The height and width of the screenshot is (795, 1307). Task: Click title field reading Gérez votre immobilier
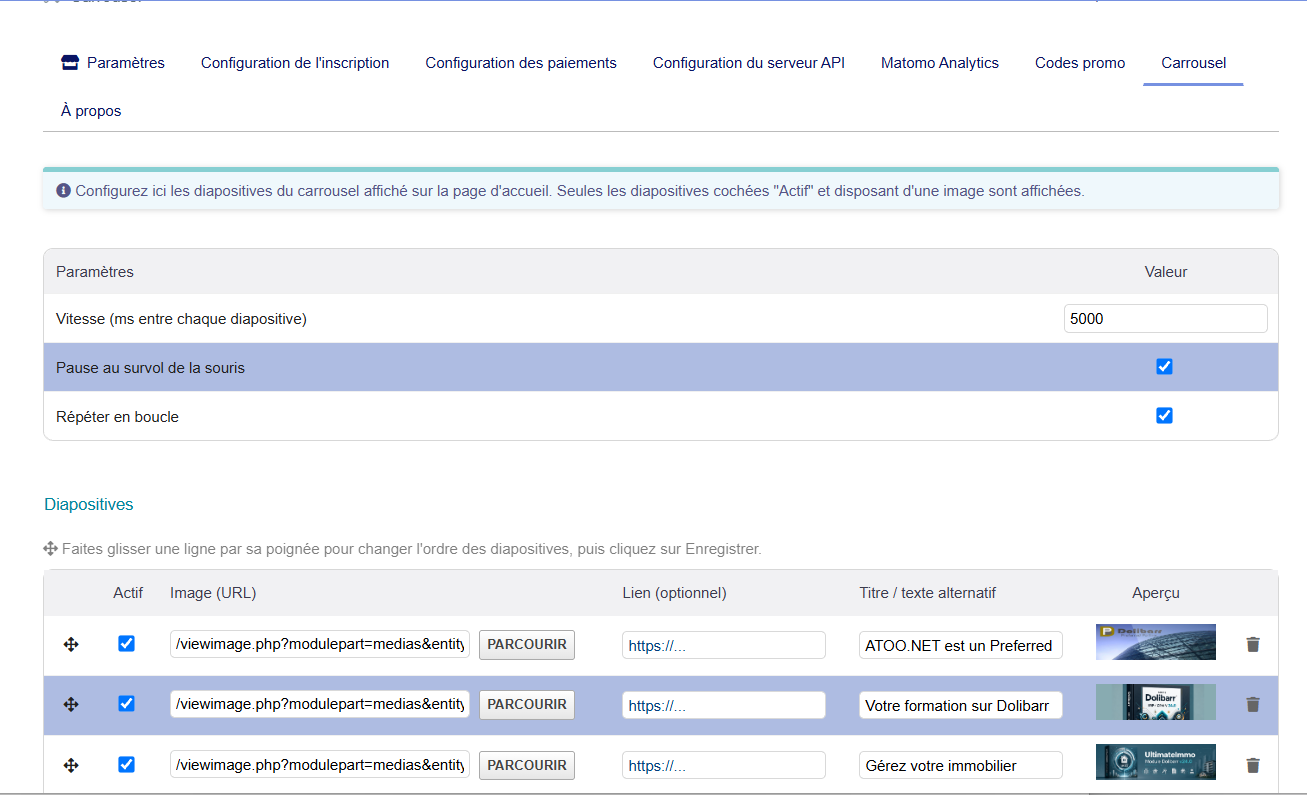(x=961, y=765)
